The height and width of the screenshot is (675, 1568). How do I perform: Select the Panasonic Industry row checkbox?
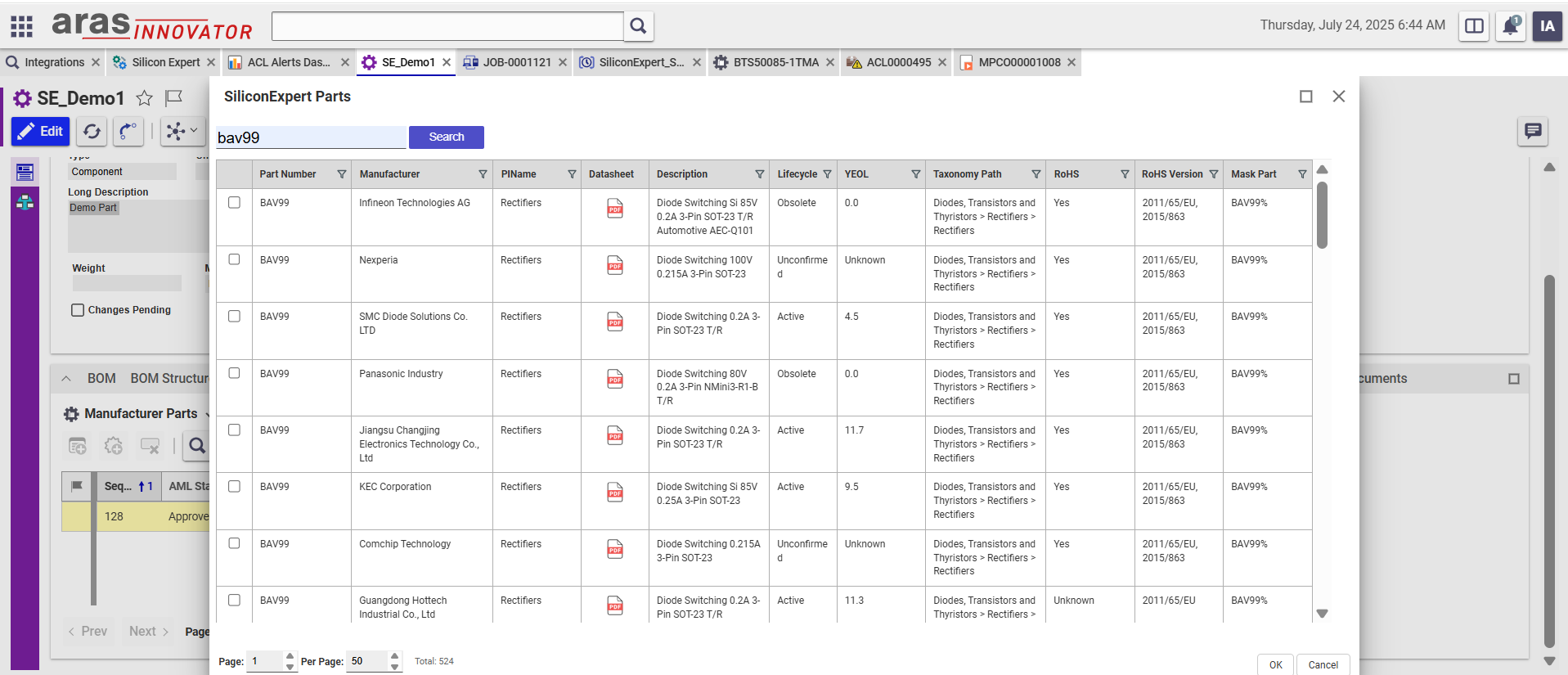pyautogui.click(x=234, y=373)
